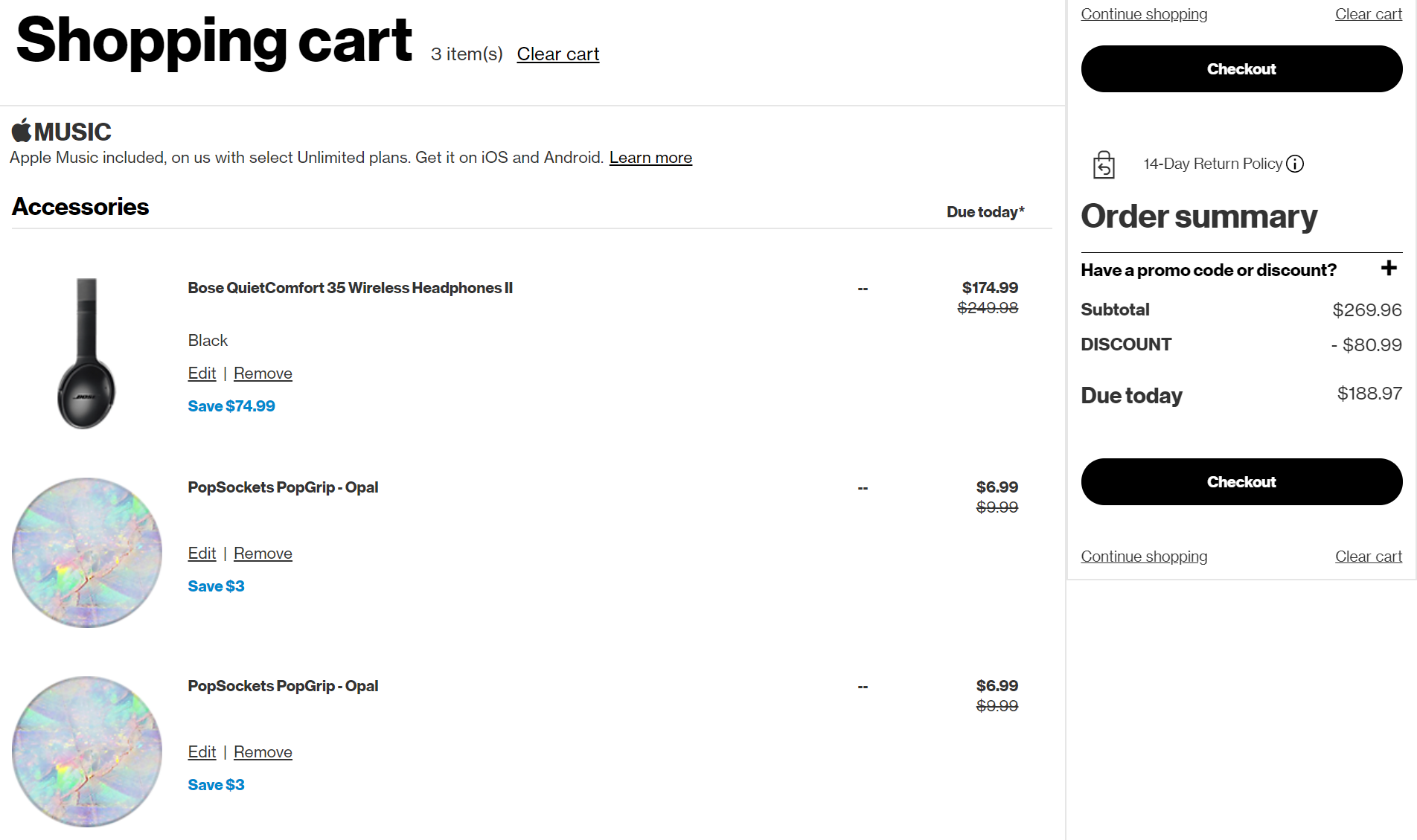Open Learn more about Apple Music
Screen dimensions: 1417x840
(x=650, y=158)
